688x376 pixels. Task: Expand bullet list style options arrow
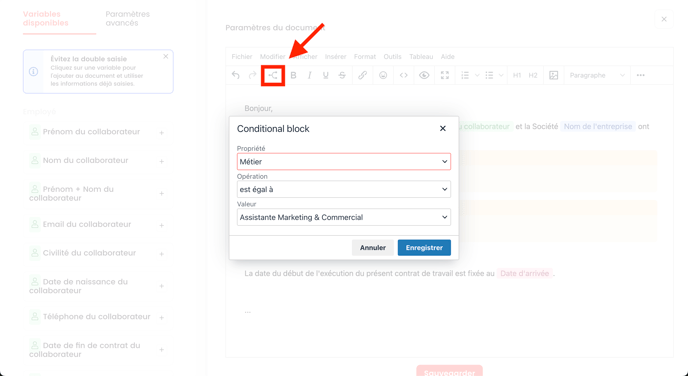pyautogui.click(x=501, y=75)
